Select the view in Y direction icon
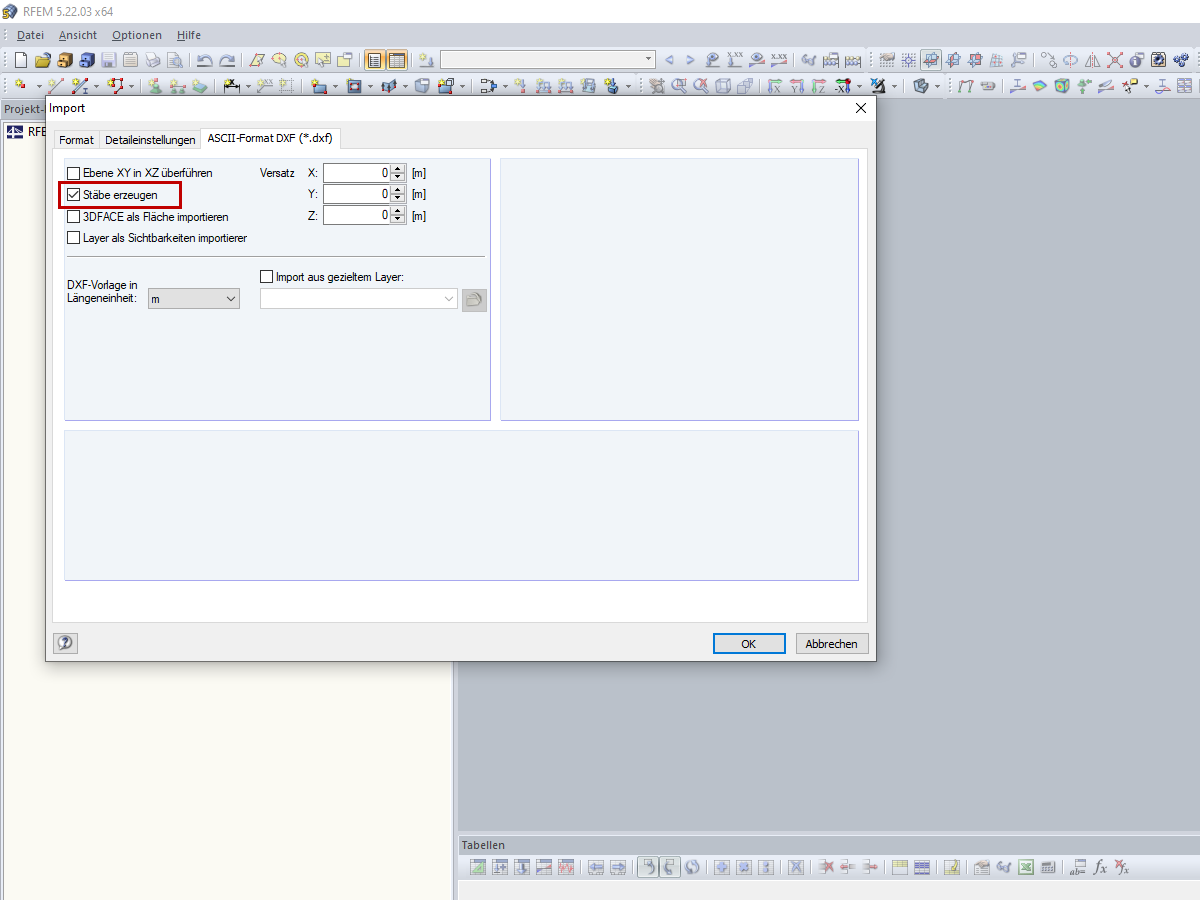Screen dimensions: 1200x900 (x=796, y=86)
